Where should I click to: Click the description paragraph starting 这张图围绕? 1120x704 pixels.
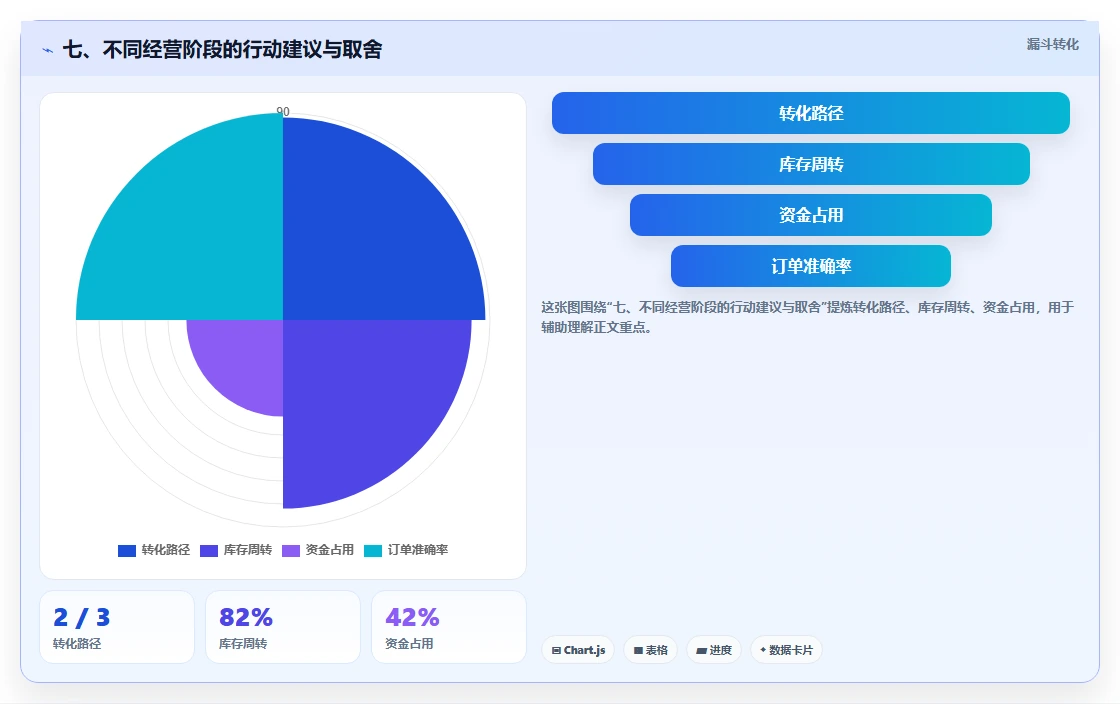(807, 317)
